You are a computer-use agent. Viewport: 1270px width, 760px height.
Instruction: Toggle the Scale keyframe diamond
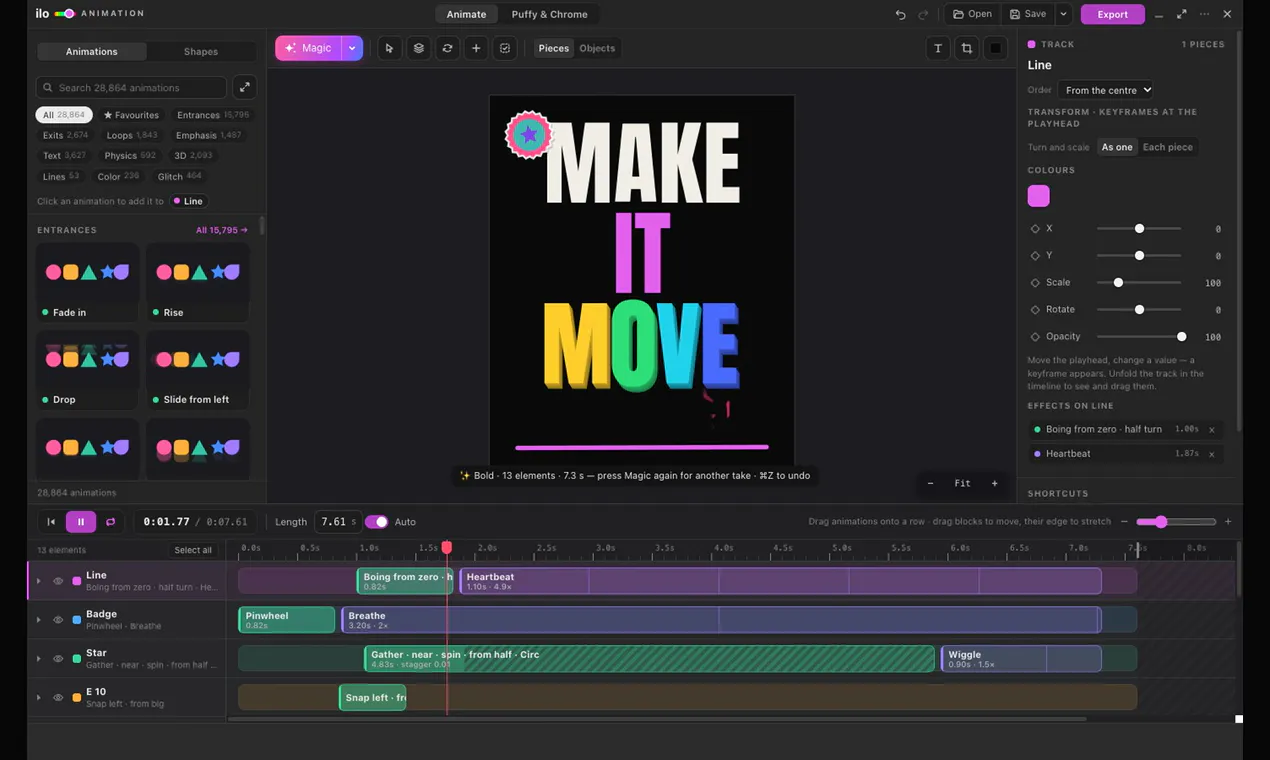(1035, 283)
